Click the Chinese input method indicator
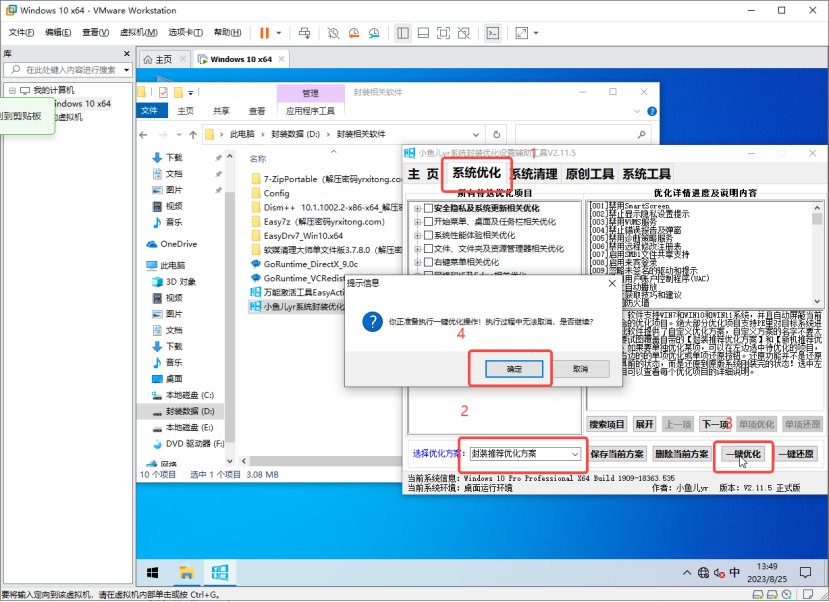 (734, 572)
